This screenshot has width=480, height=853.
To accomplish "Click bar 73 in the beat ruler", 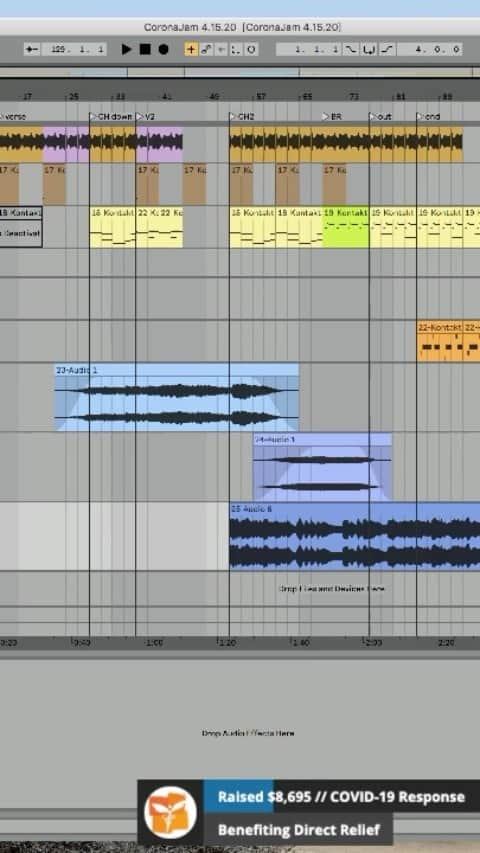I will click(354, 97).
